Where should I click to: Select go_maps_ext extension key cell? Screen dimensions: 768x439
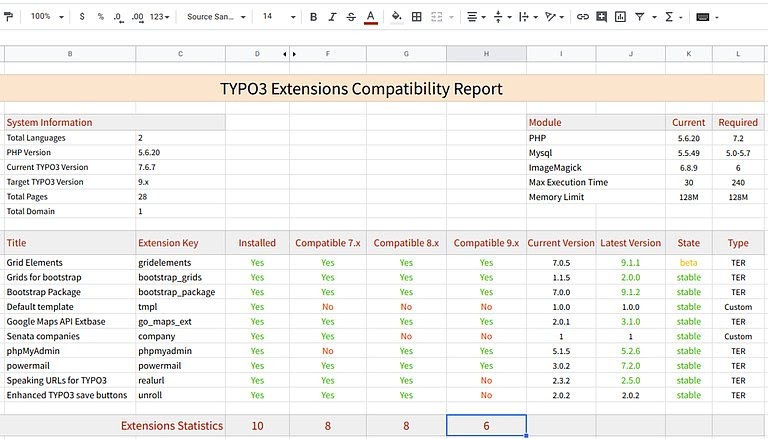[180, 321]
